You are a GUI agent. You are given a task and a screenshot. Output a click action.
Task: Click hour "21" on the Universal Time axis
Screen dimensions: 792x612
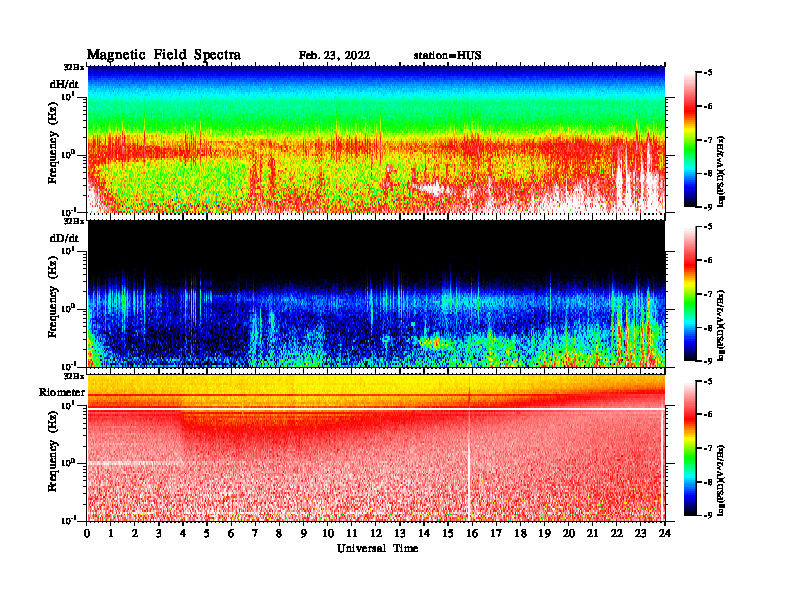(592, 534)
